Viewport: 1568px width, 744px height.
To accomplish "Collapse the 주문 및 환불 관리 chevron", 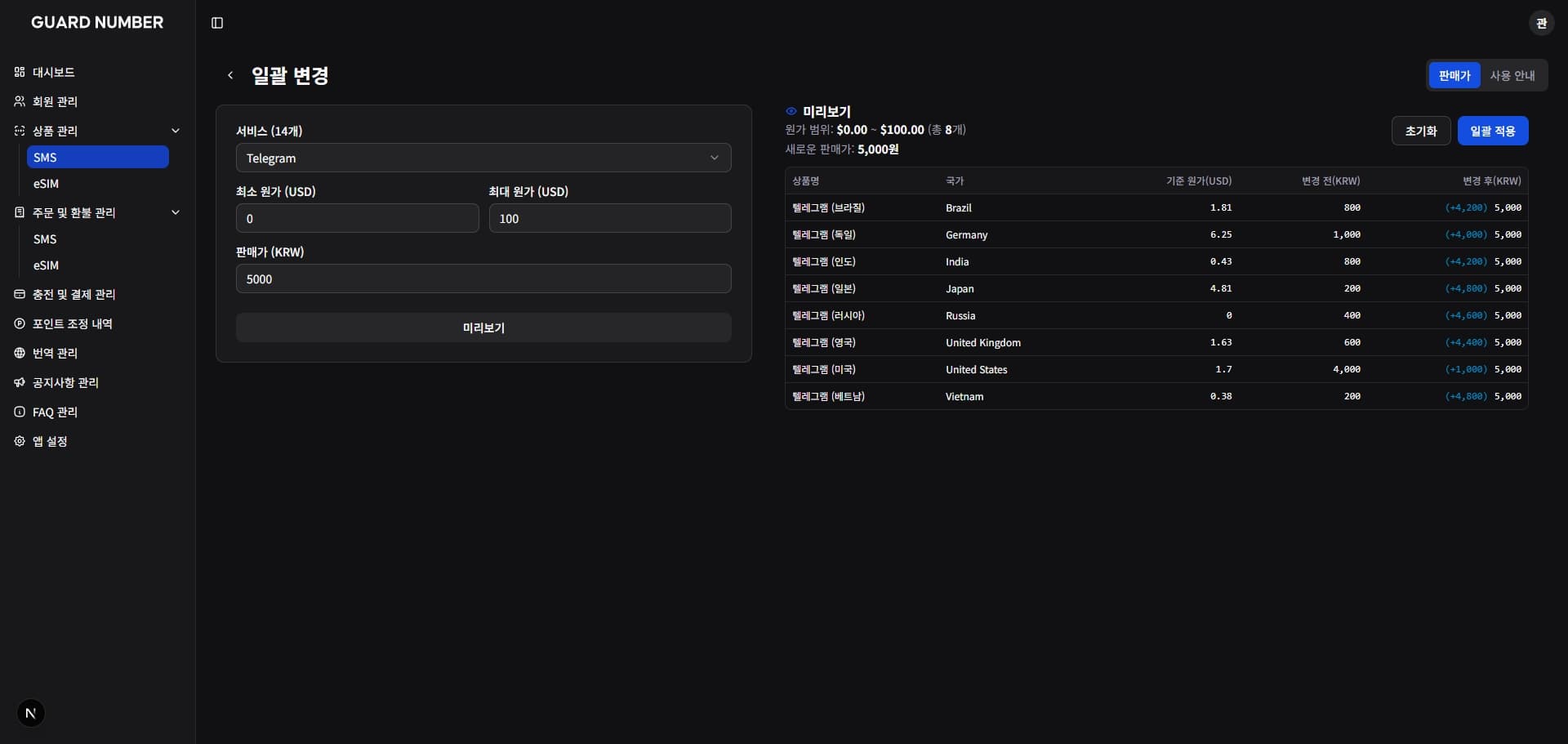I will point(175,212).
